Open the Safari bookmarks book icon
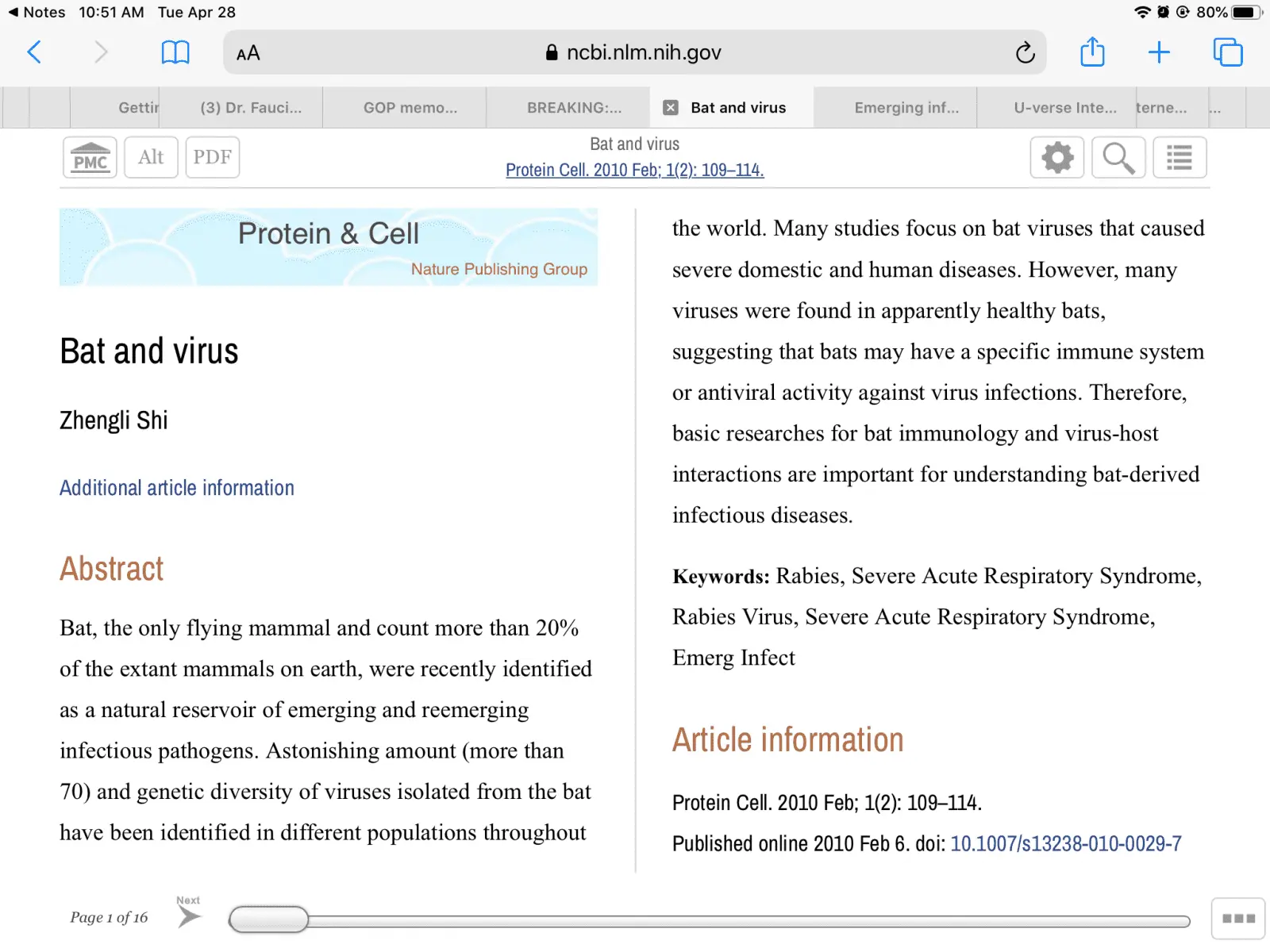The image size is (1270, 952). click(x=175, y=52)
